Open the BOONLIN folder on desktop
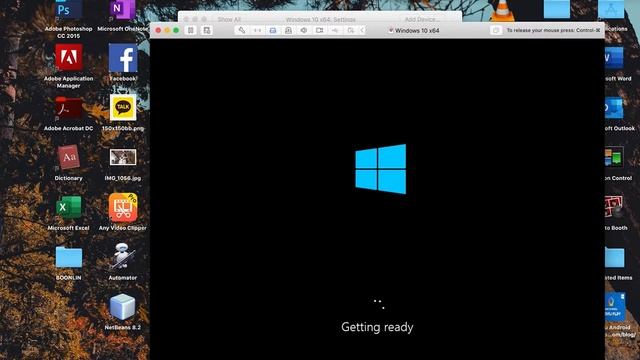The height and width of the screenshot is (360, 640). pos(69,258)
